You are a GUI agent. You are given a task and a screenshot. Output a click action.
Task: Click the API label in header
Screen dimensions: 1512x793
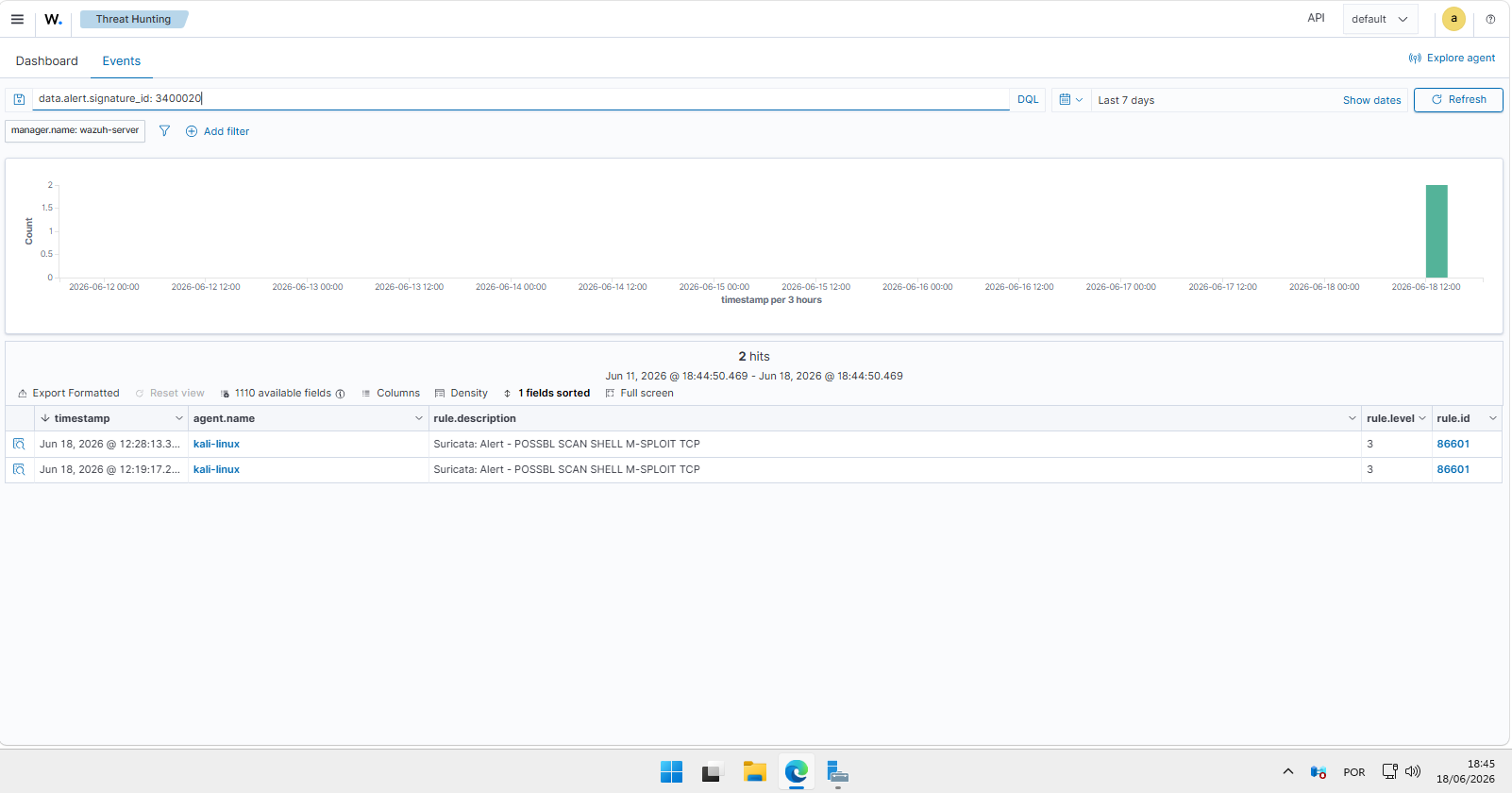click(1316, 18)
